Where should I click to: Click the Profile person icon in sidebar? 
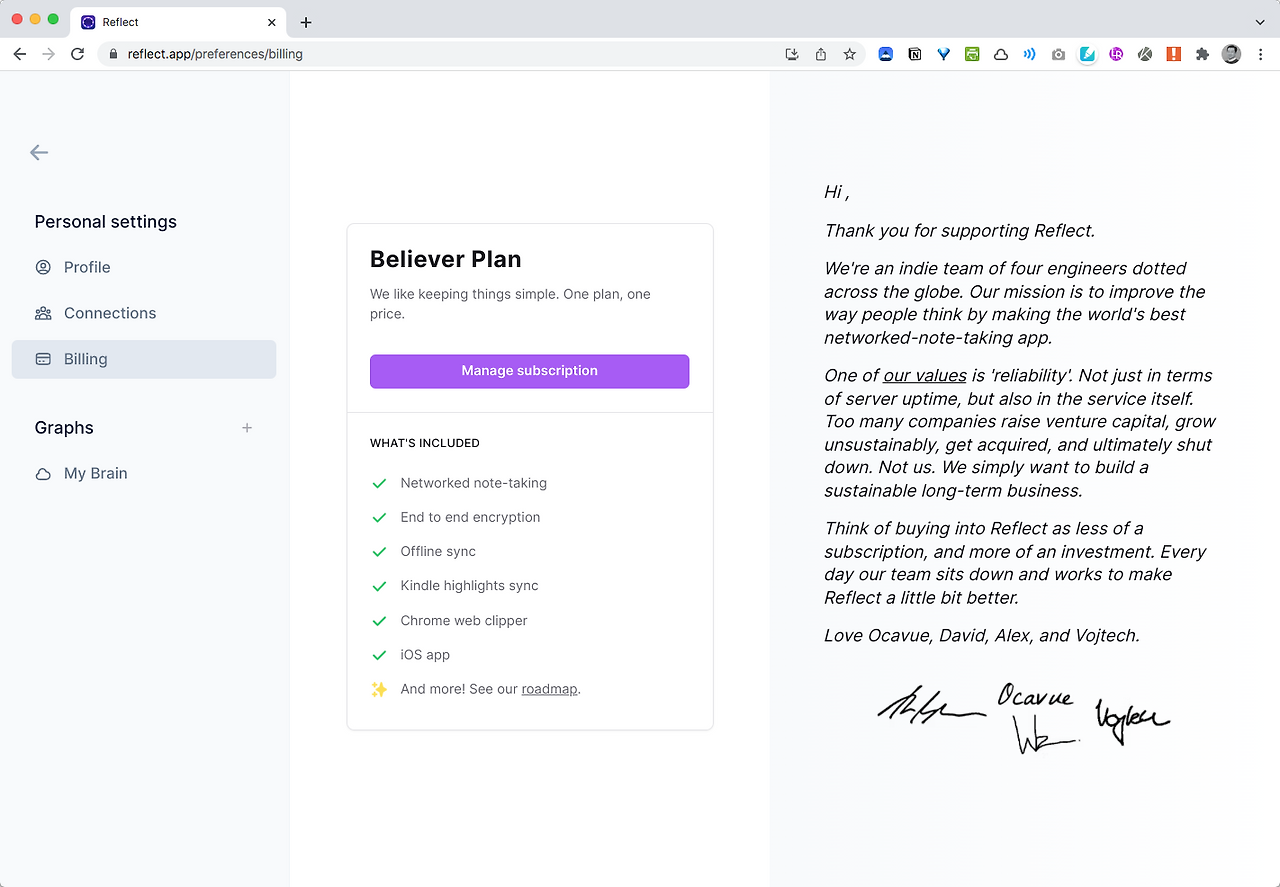pos(43,267)
